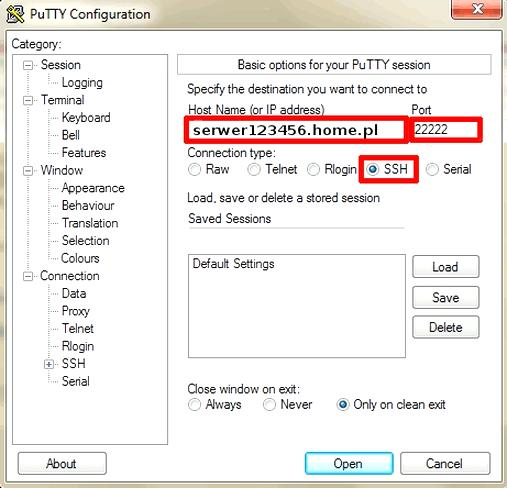Open the Rlogin category in the tree
The width and height of the screenshot is (507, 488).
(78, 346)
